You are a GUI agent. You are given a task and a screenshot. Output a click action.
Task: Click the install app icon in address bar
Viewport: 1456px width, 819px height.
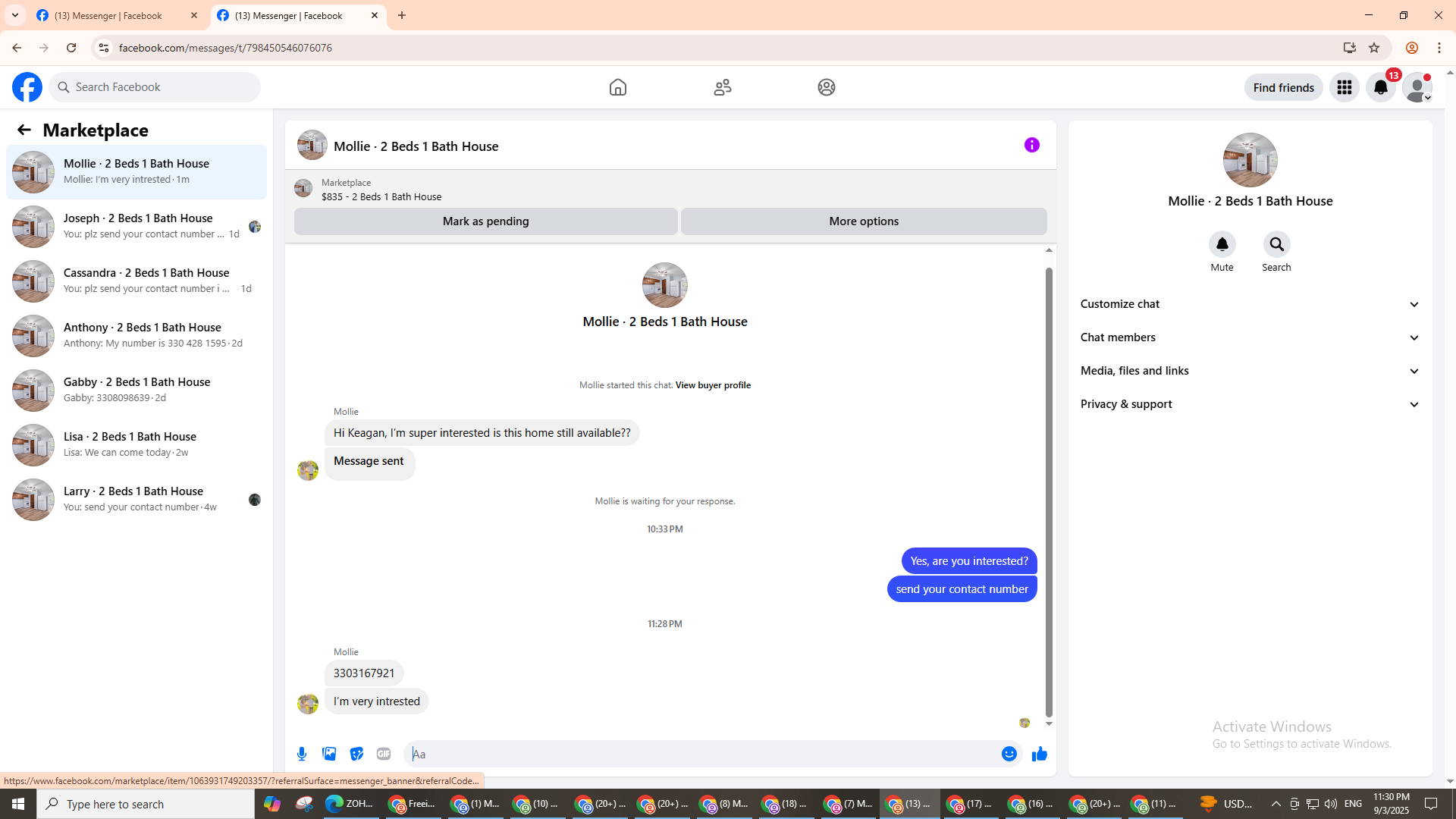point(1350,48)
